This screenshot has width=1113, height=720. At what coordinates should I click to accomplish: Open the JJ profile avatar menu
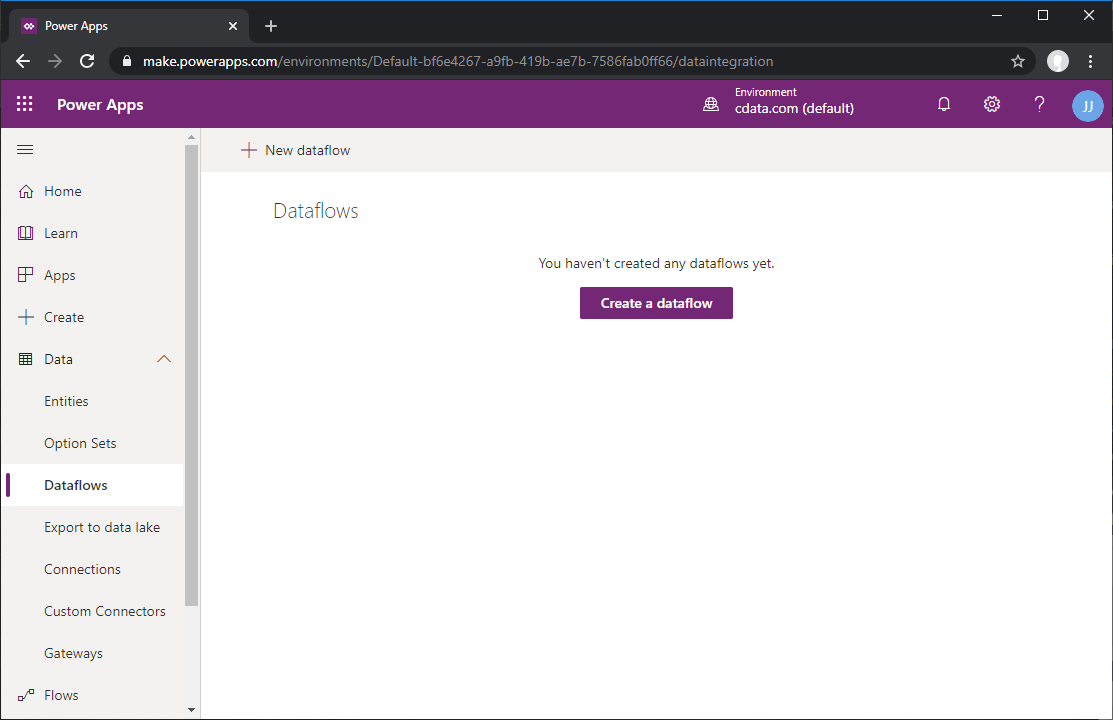(x=1087, y=104)
